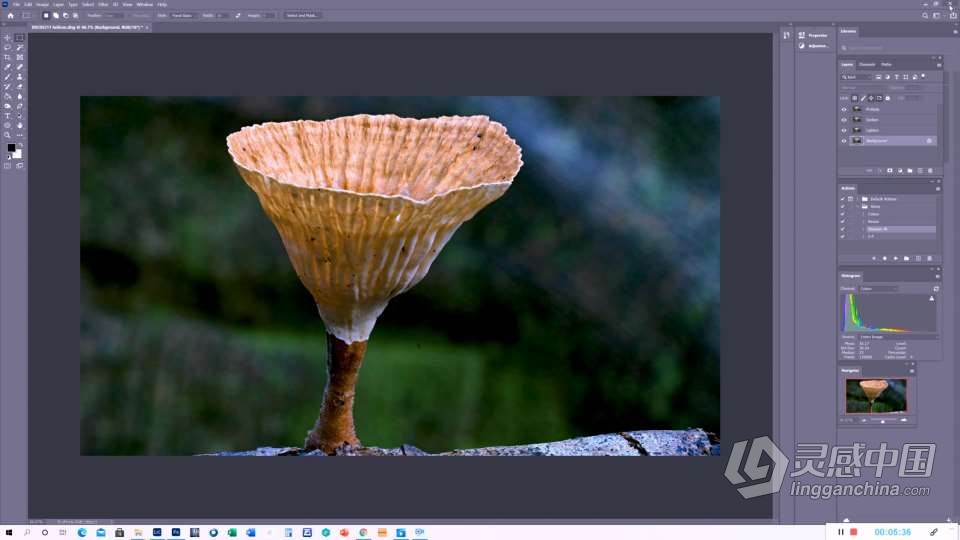
Task: Open the Edit menu
Action: [28, 4]
